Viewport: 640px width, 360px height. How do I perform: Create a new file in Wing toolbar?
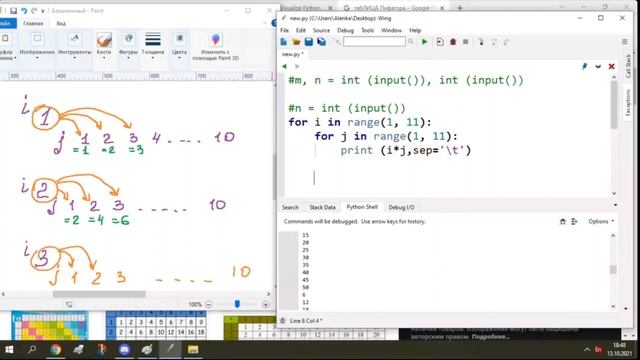click(x=284, y=42)
